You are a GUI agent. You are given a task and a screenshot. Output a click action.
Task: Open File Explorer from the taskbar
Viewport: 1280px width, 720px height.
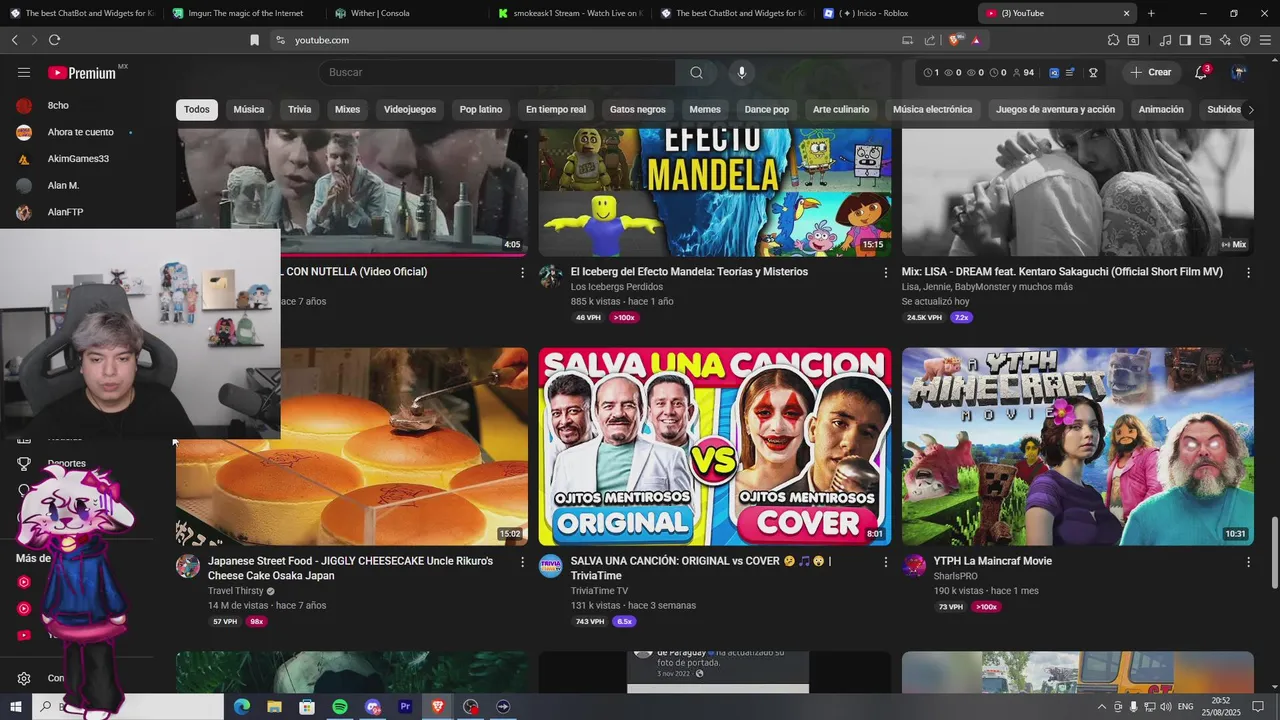coord(274,707)
